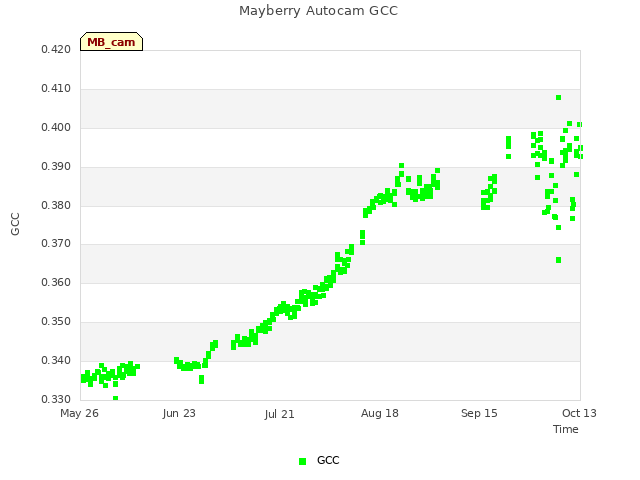Click the y-axis label 0.340
The width and height of the screenshot is (640, 480).
(56, 360)
